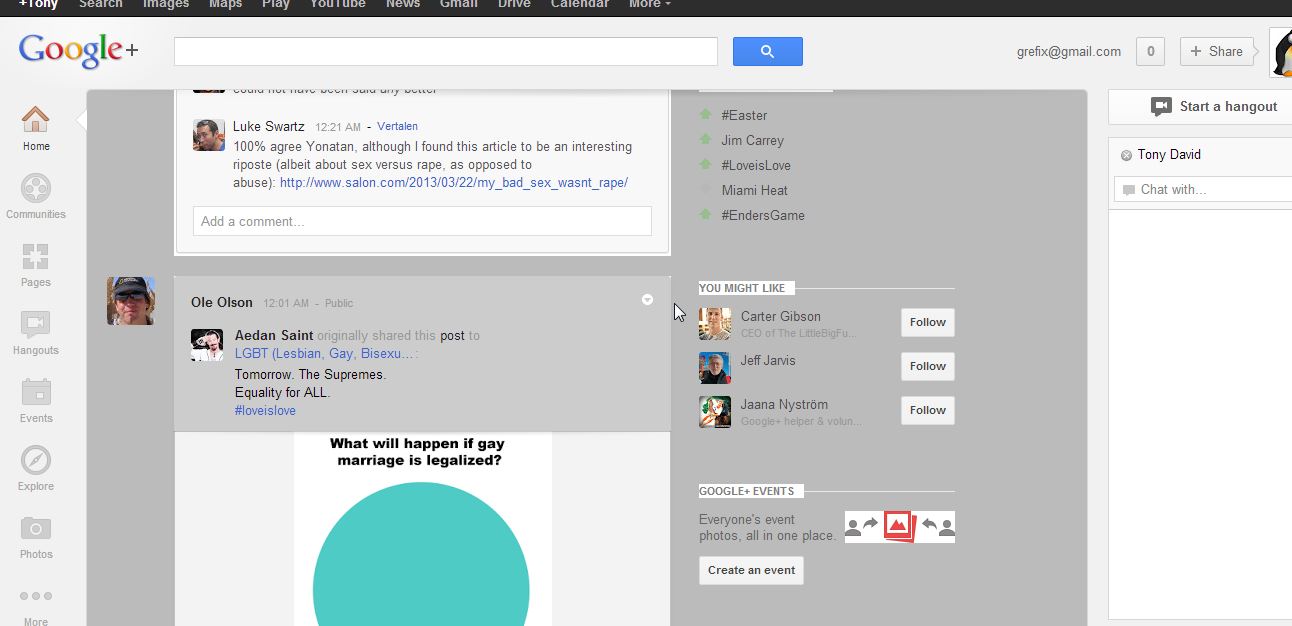1292x626 pixels.
Task: Open Luke Swartz name link
Action: coord(269,126)
